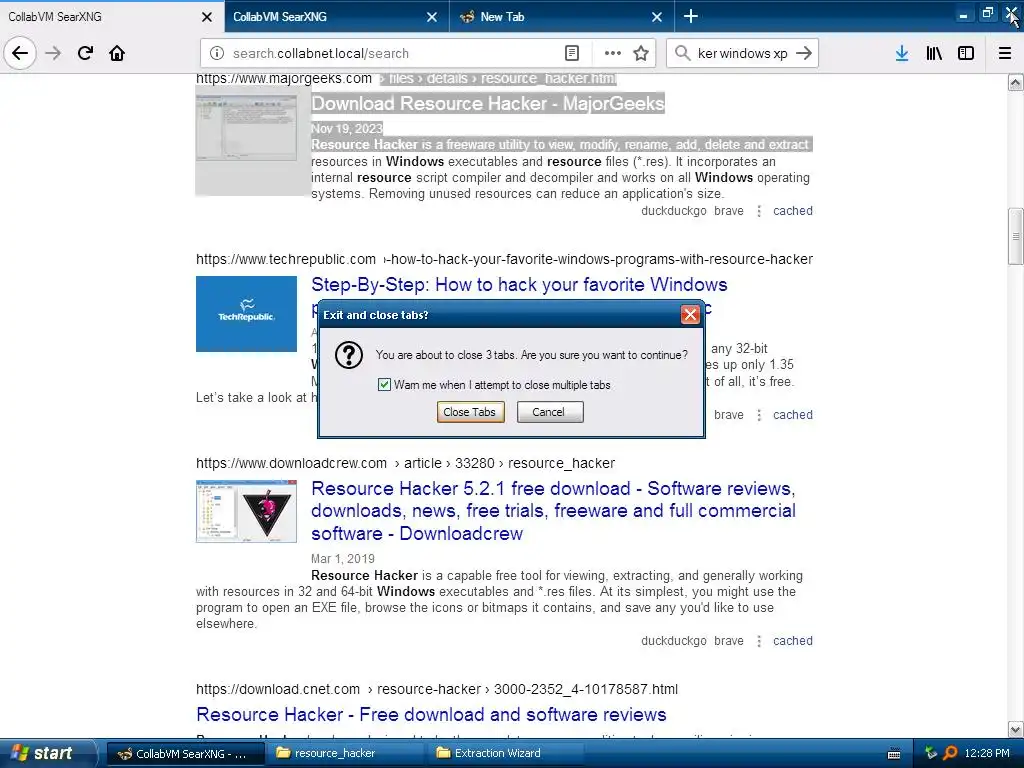Open page actions three-dot menu
This screenshot has height=768, width=1024.
[x=613, y=53]
